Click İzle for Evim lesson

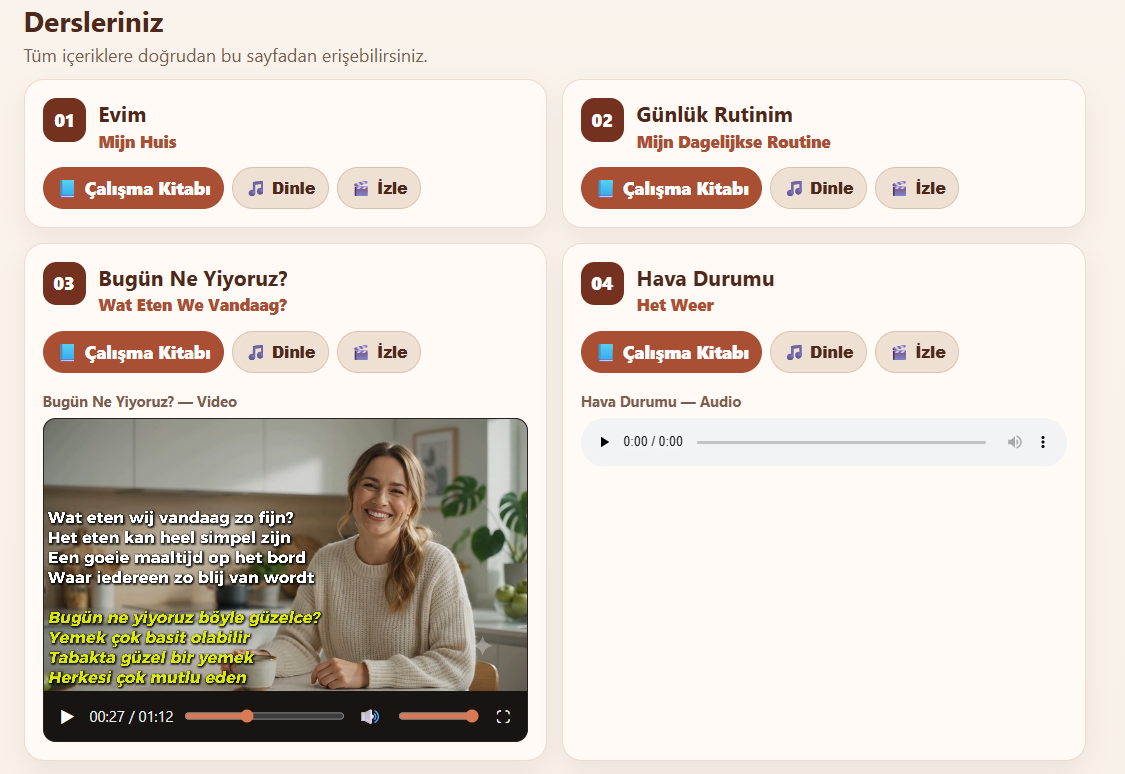(379, 188)
